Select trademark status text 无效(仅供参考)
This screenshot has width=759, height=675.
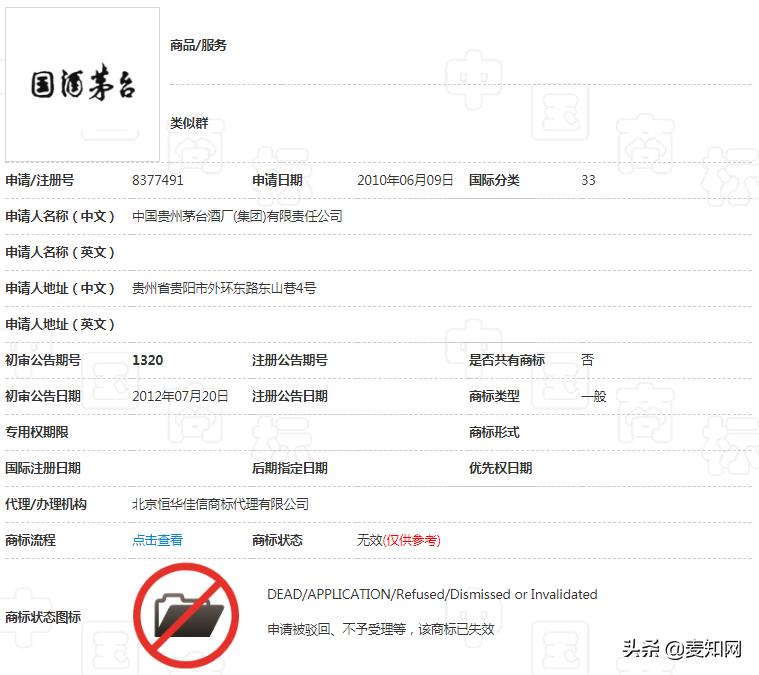[398, 540]
